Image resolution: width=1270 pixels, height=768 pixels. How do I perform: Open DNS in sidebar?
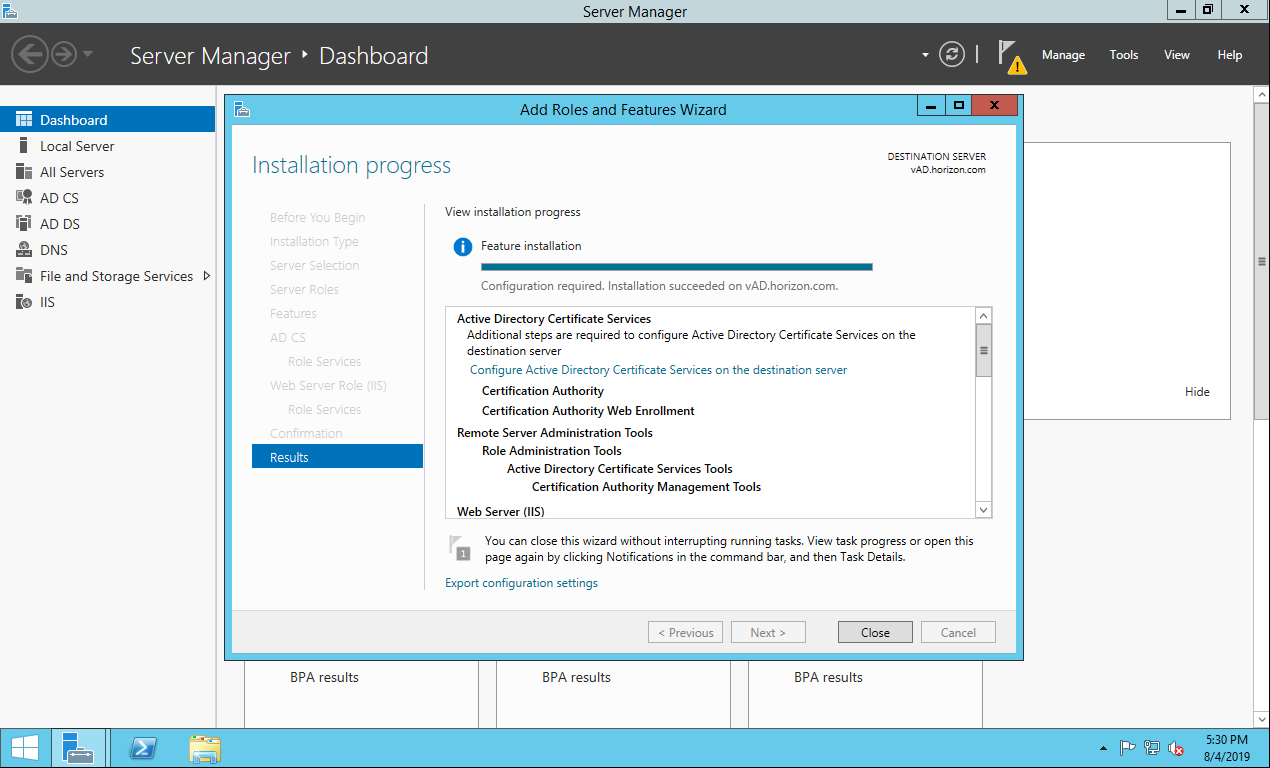pos(54,250)
